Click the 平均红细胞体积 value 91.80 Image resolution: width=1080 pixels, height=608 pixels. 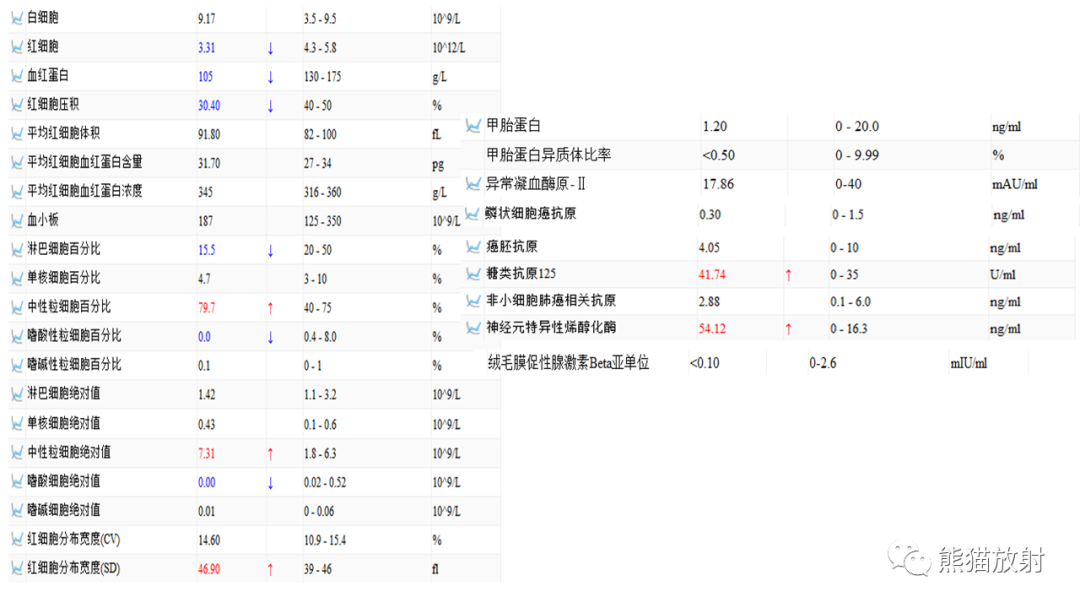point(209,134)
